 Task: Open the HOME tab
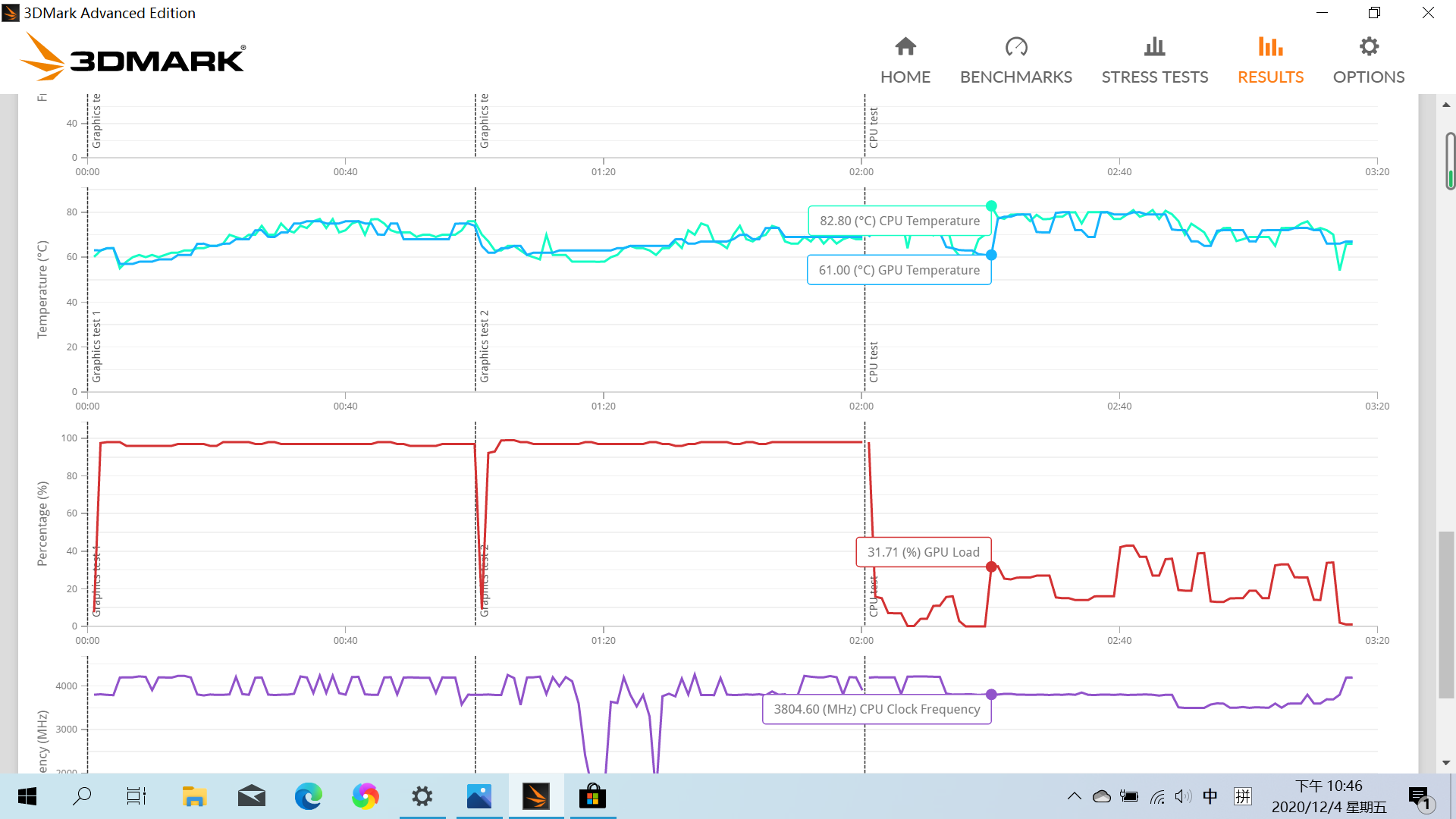pos(905,61)
